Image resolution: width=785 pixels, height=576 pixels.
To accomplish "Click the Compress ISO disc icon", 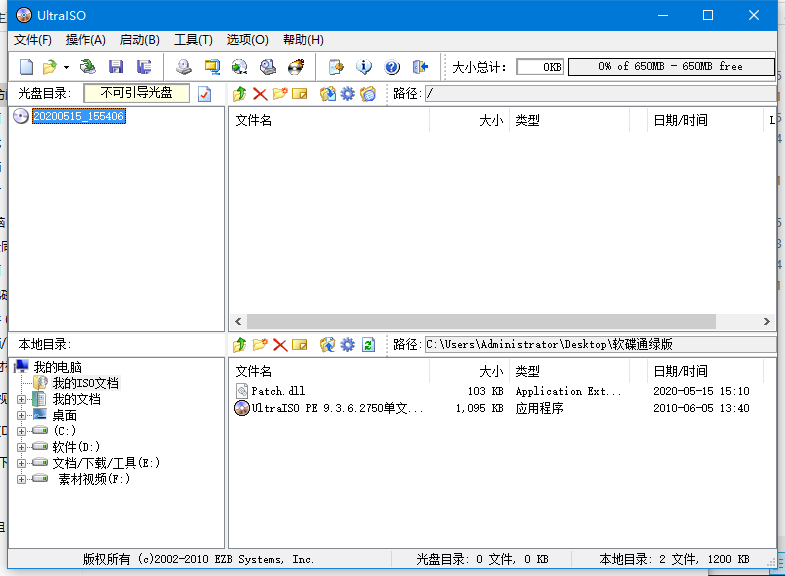I will (239, 67).
